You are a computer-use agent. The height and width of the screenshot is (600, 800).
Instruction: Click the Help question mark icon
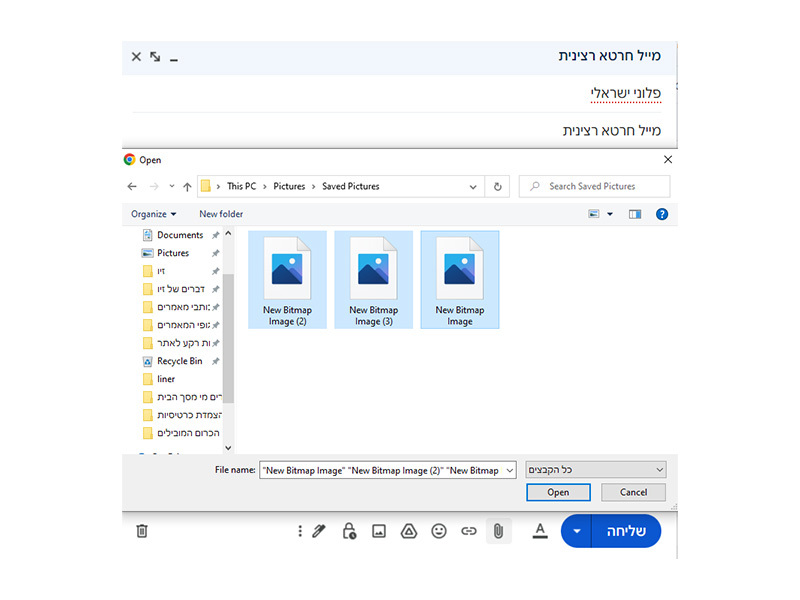pyautogui.click(x=662, y=214)
